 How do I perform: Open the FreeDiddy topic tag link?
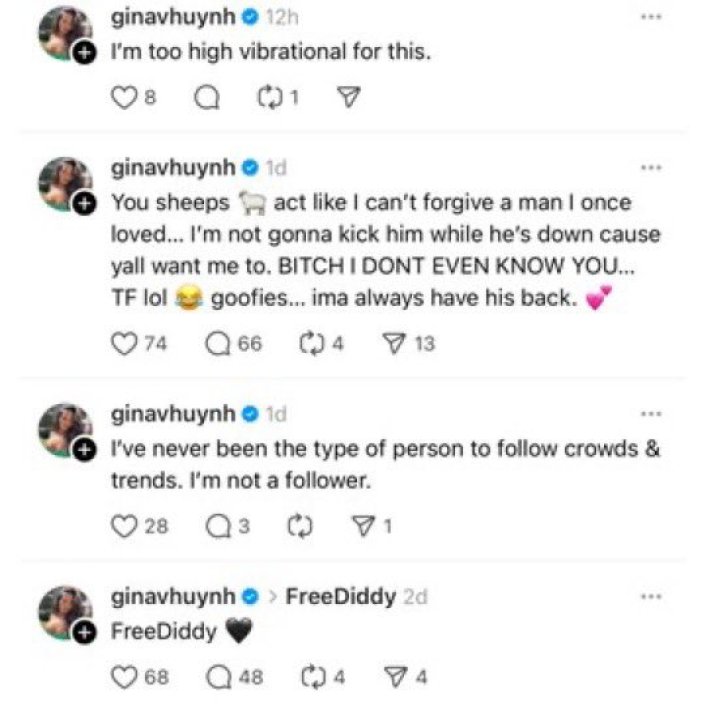341,597
